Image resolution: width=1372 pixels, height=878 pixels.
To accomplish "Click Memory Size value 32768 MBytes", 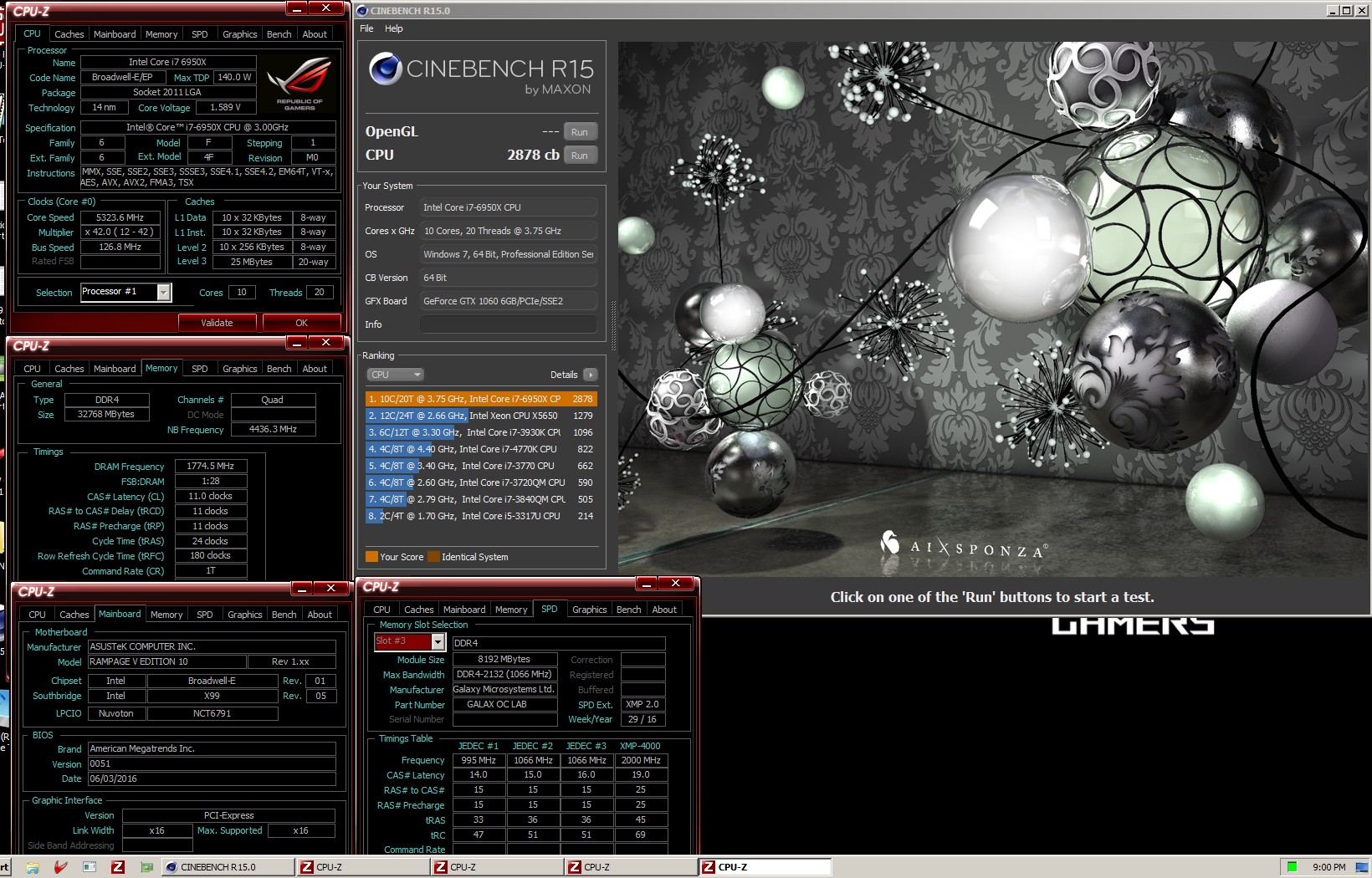I will [x=106, y=414].
